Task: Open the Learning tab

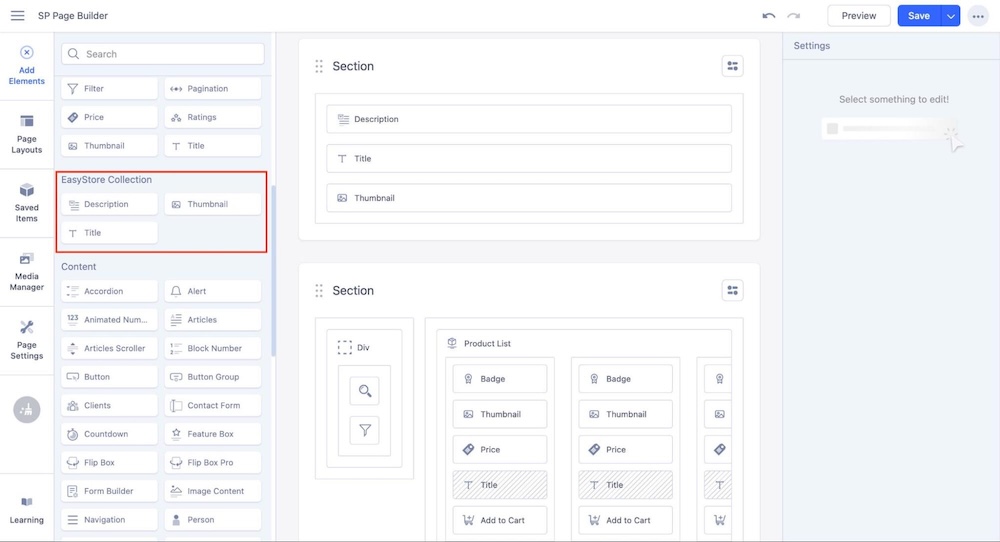Action: pos(27,510)
